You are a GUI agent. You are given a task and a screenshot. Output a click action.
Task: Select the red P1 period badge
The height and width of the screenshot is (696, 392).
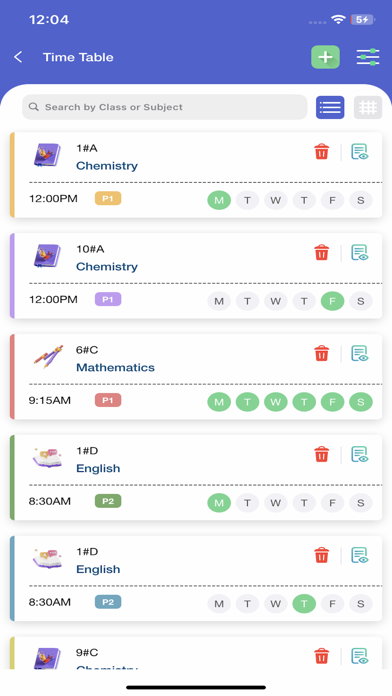coord(108,400)
